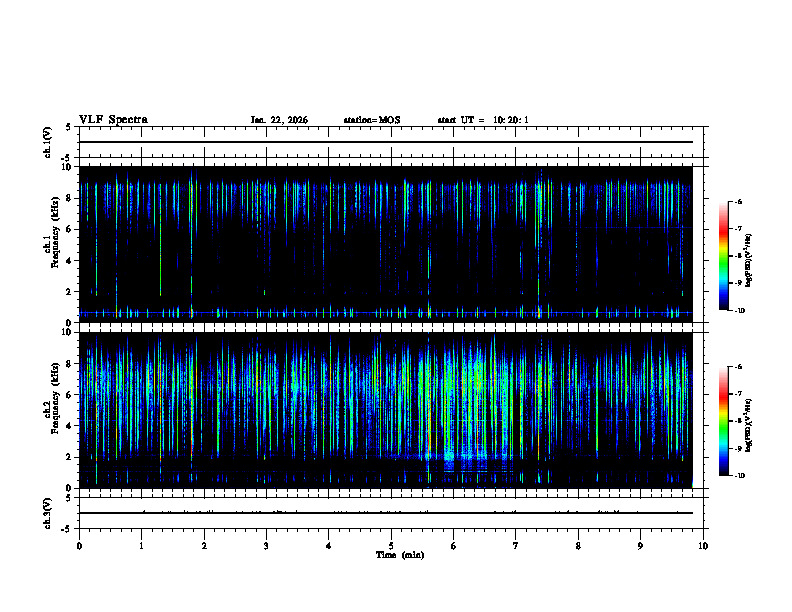Click time axis tick label "1"
792x612 pixels.
coord(142,546)
